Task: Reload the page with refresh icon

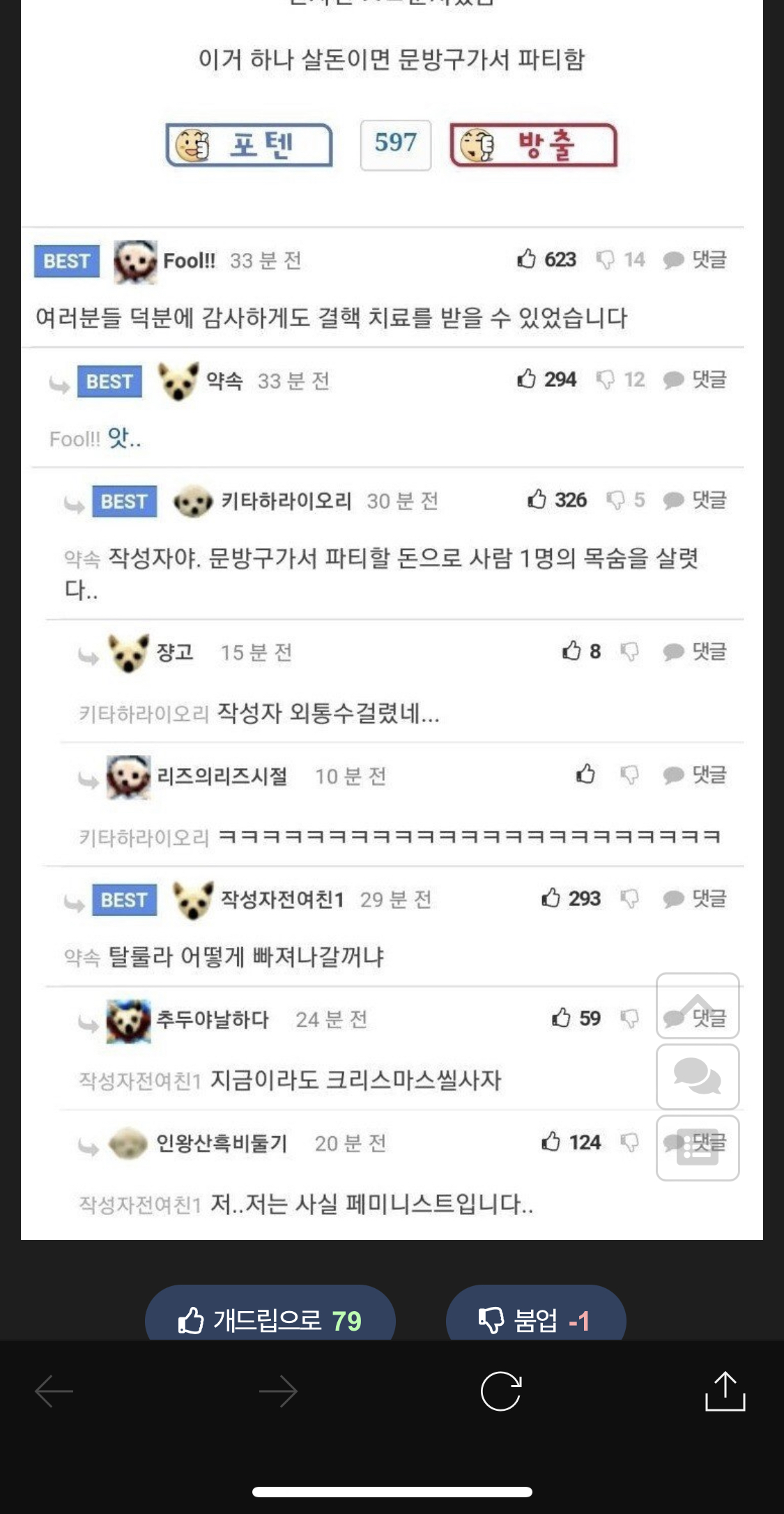Action: tap(501, 1391)
